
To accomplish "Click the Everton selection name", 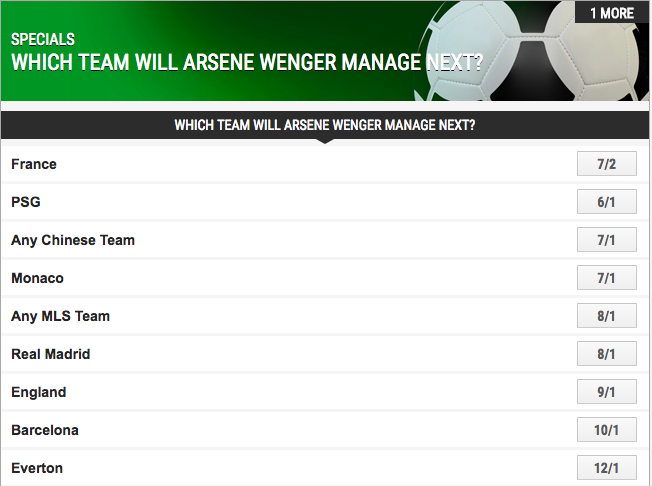I will pyautogui.click(x=37, y=468).
